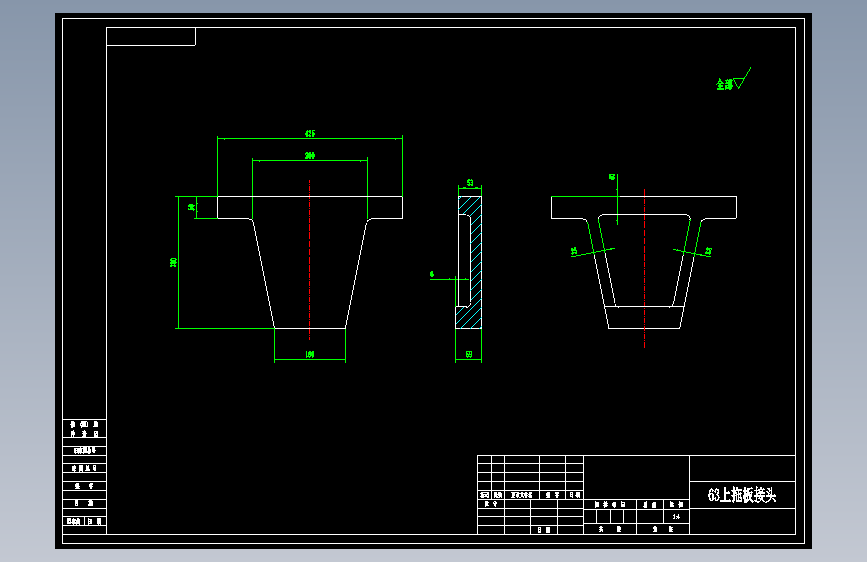
Task: Select the bottom width dimension of section view
Action: pyautogui.click(x=468, y=355)
